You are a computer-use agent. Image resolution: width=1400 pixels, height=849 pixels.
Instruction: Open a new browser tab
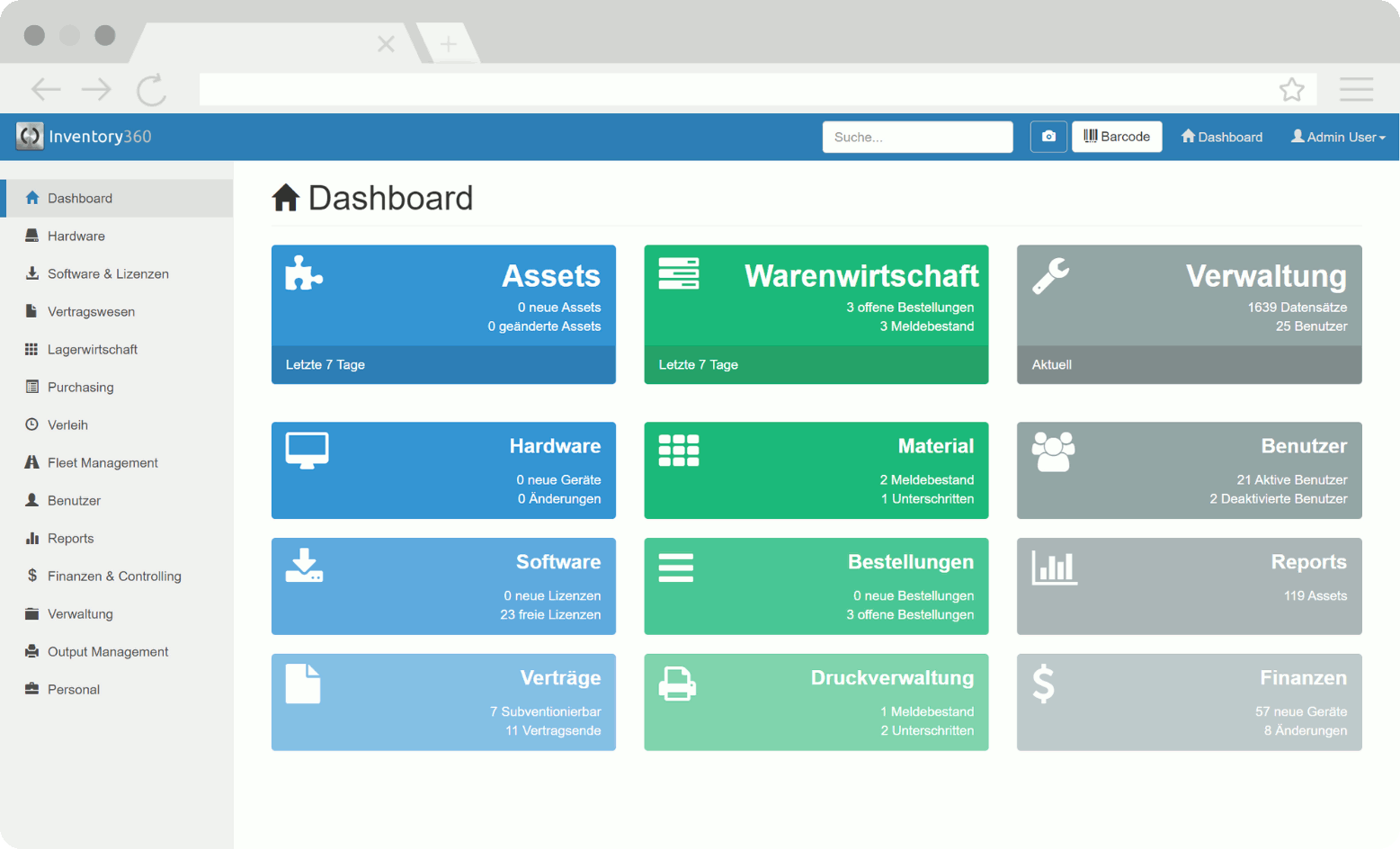coord(448,43)
